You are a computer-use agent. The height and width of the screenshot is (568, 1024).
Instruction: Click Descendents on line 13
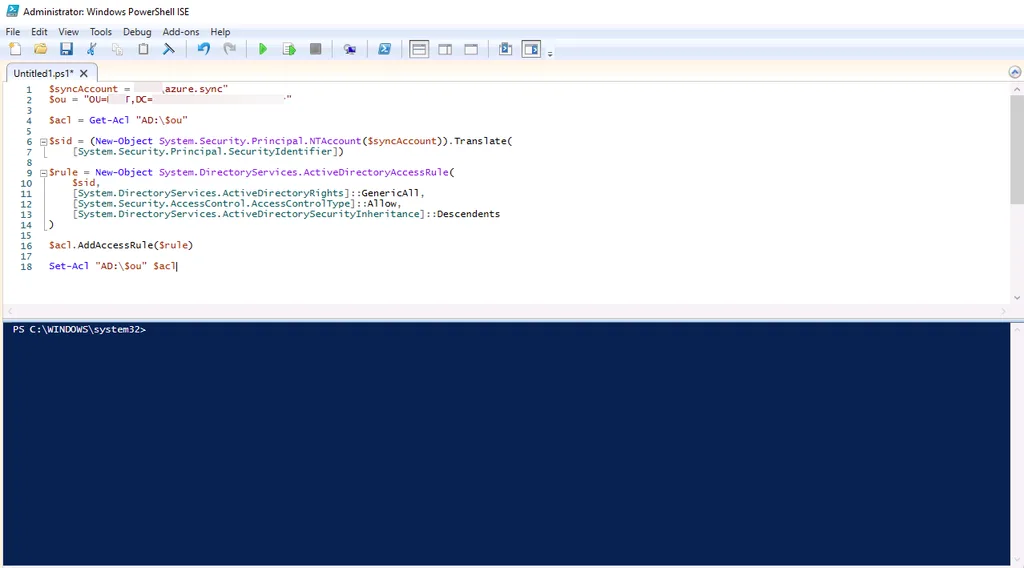point(468,214)
